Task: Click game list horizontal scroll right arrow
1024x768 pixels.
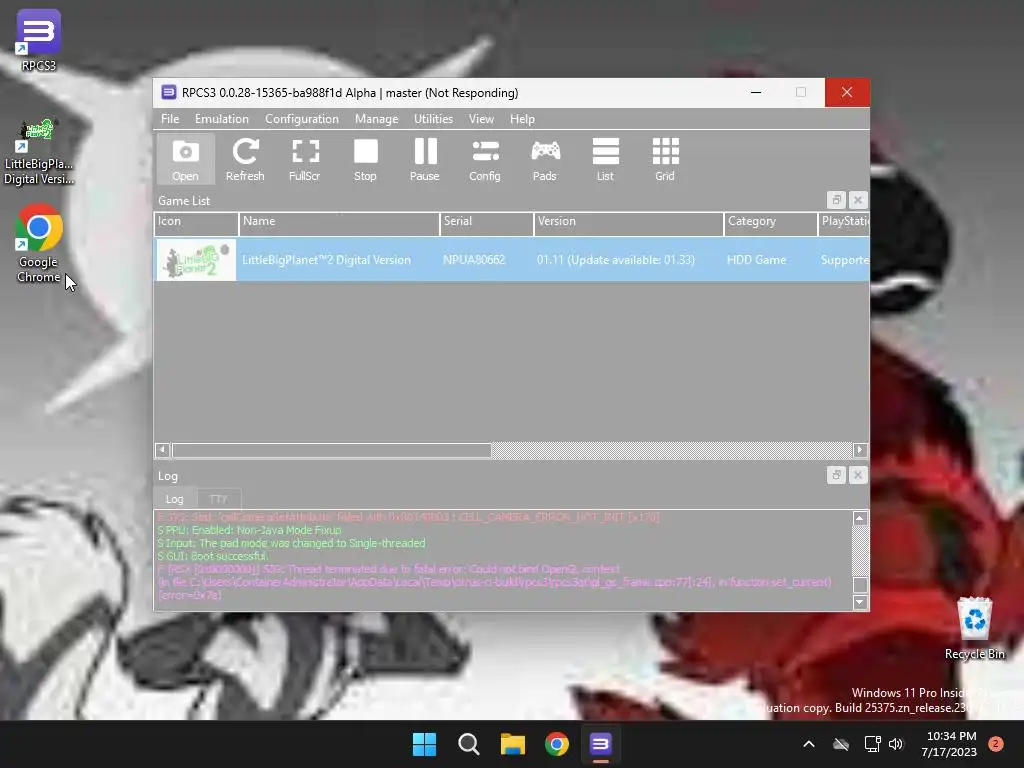Action: [x=860, y=450]
